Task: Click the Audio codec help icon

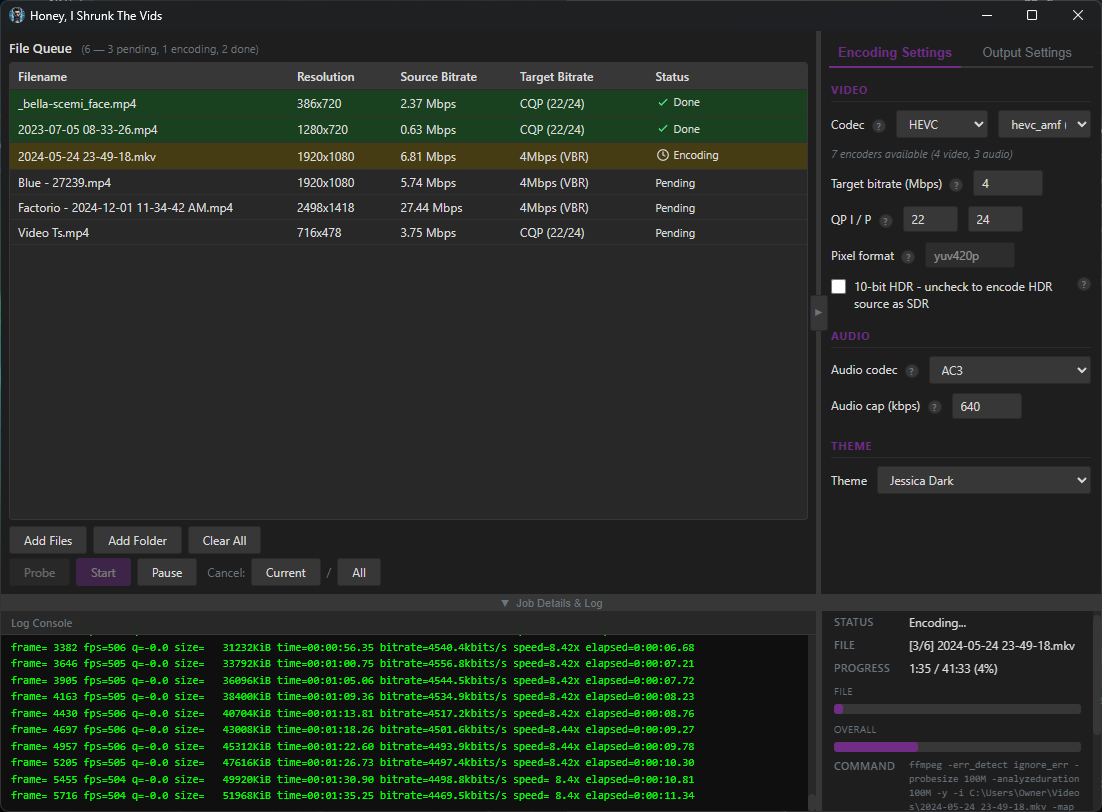Action: 911,371
